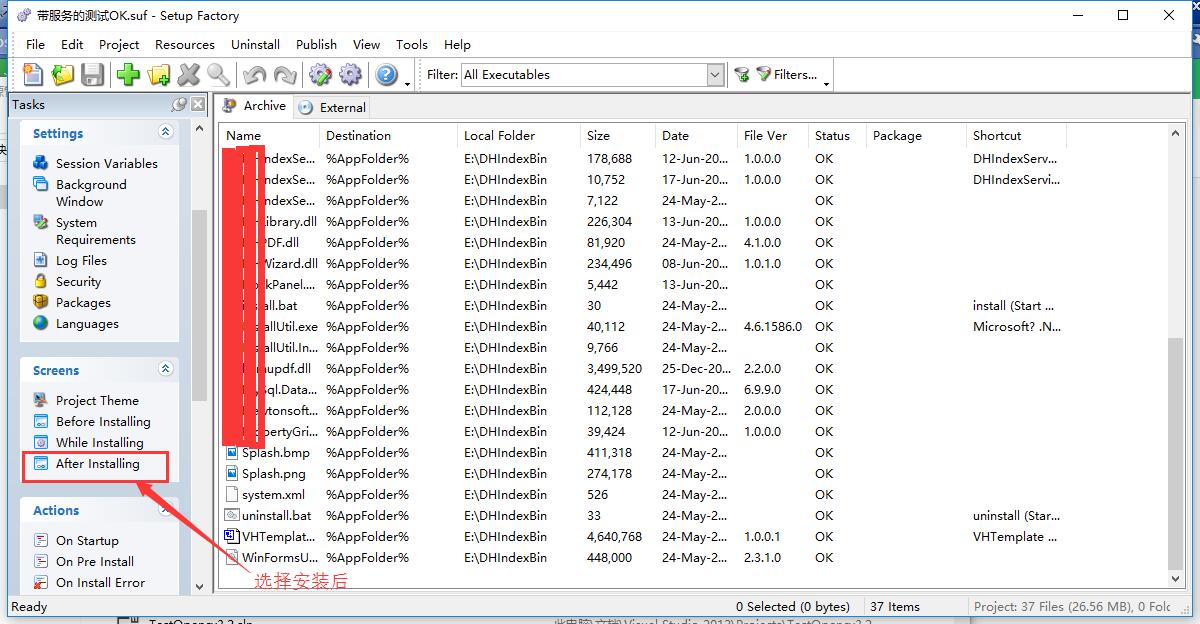The width and height of the screenshot is (1200, 624).
Task: Open the File menu
Action: click(35, 44)
